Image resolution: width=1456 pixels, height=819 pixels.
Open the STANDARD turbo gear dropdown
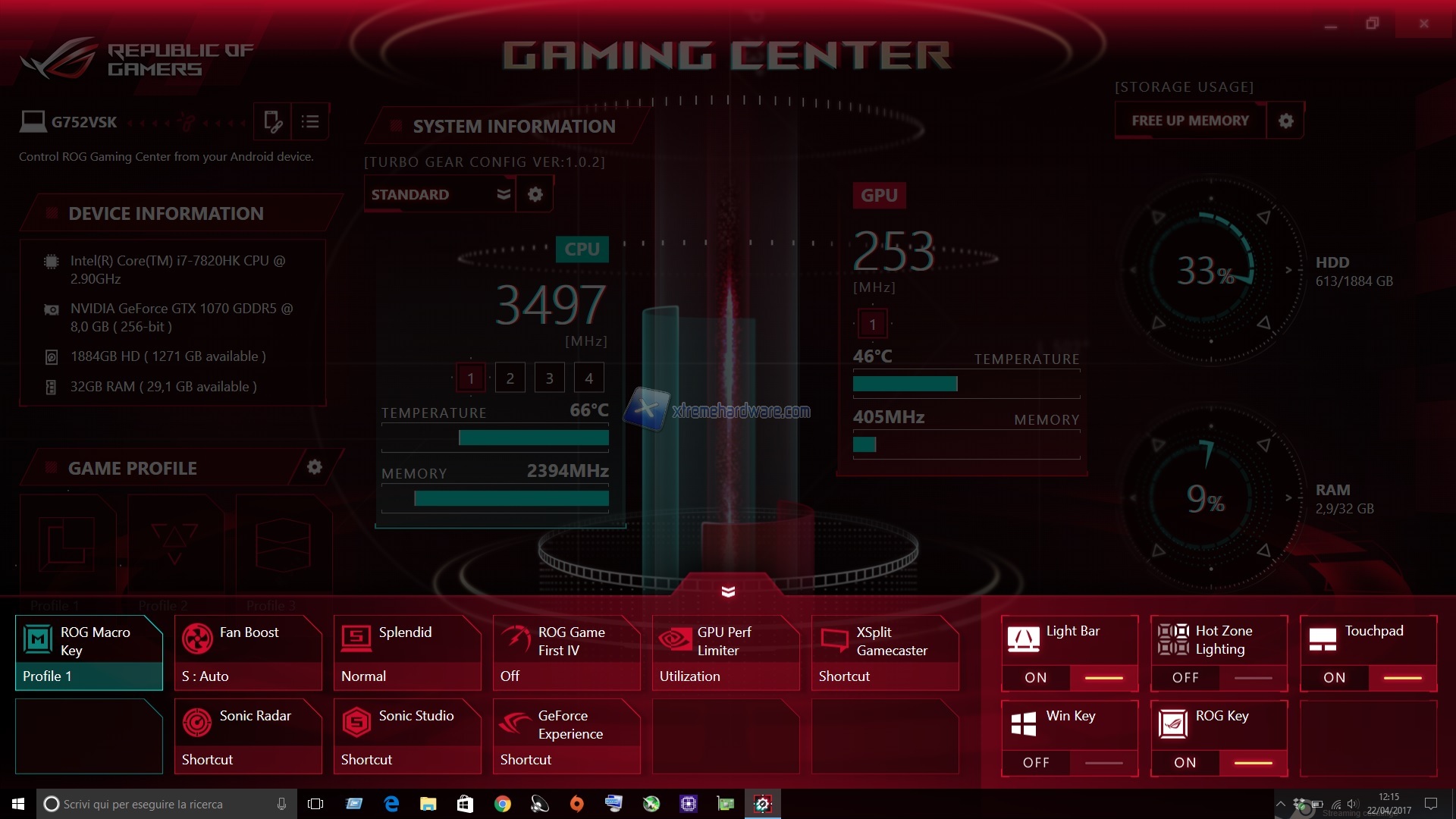click(503, 194)
